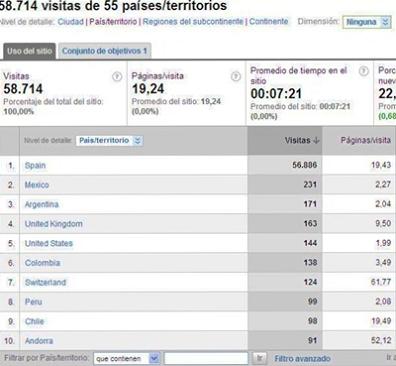Viewport: 396px width, 366px height.
Task: Select Continente detail level link
Action: (269, 22)
